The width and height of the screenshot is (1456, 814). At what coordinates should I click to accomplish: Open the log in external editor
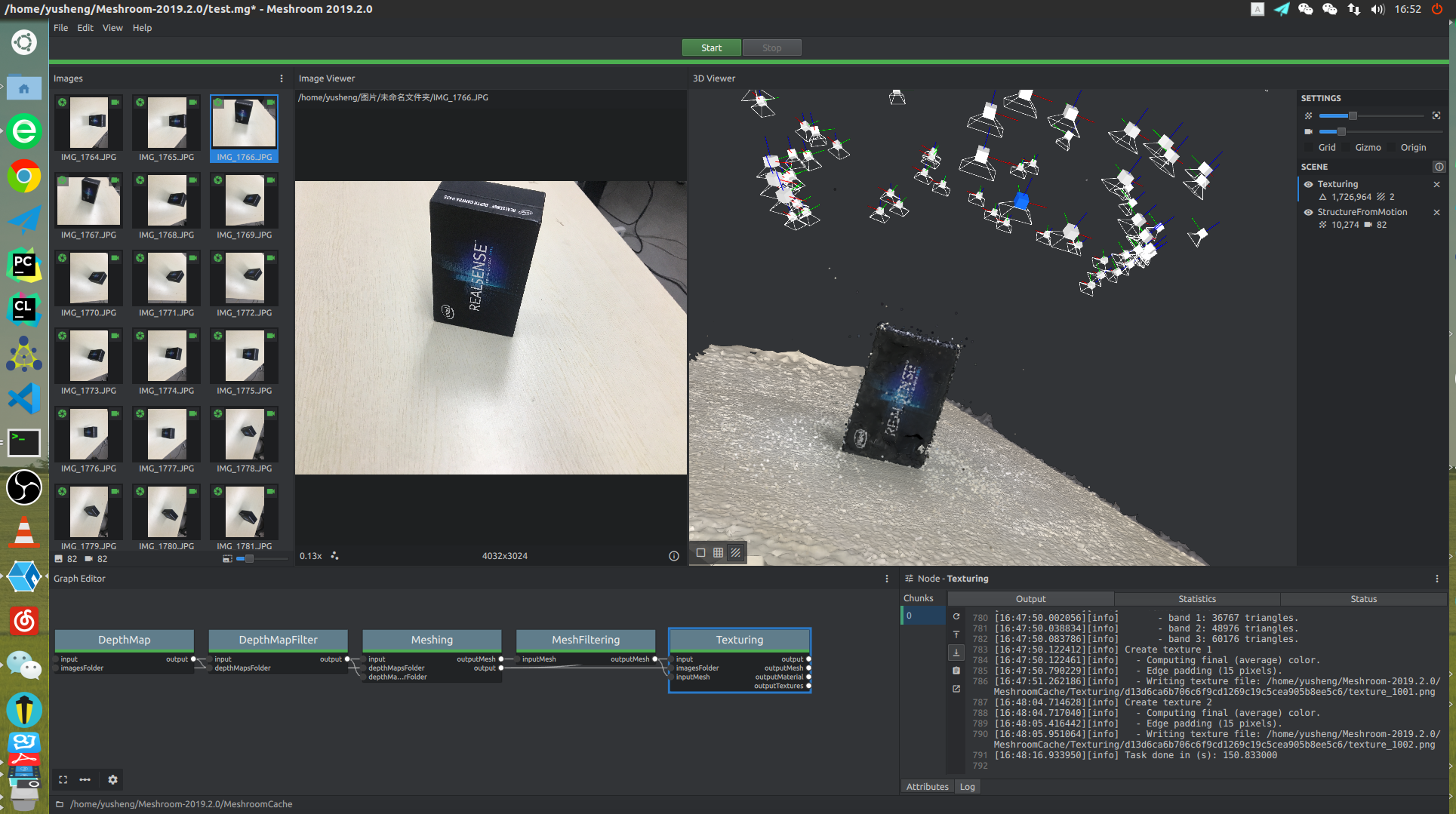pos(956,688)
